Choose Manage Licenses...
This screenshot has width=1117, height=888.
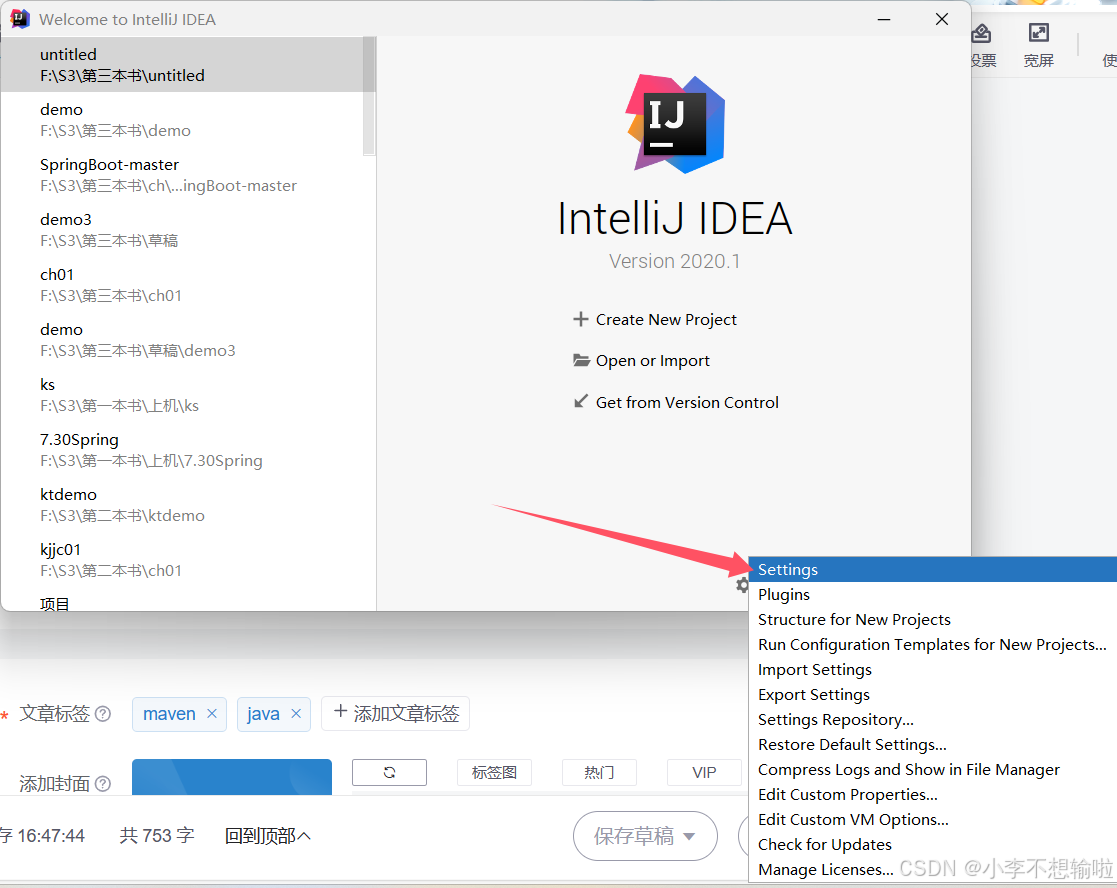coord(932,869)
